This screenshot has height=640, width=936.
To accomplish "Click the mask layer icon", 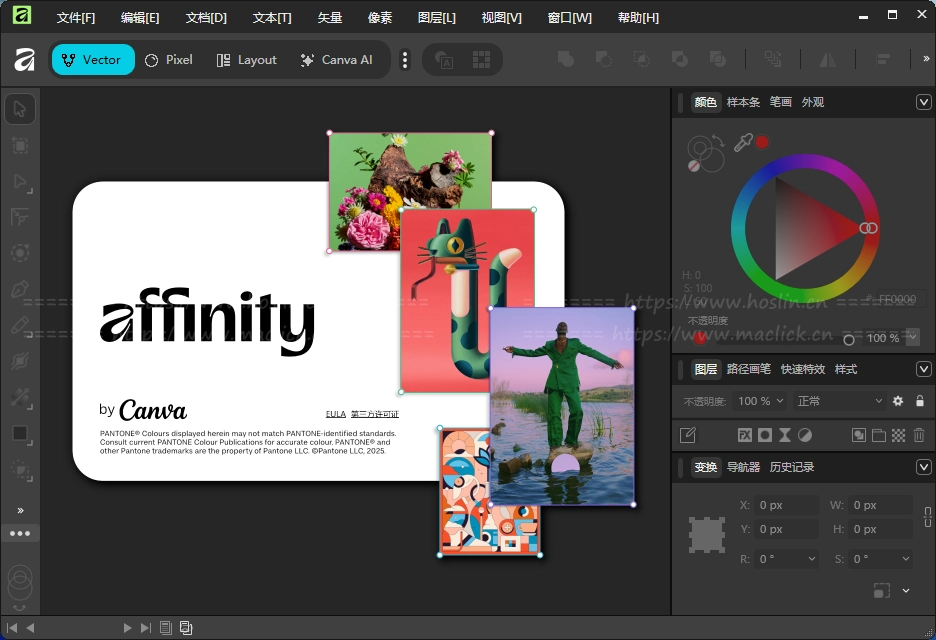I will point(765,435).
